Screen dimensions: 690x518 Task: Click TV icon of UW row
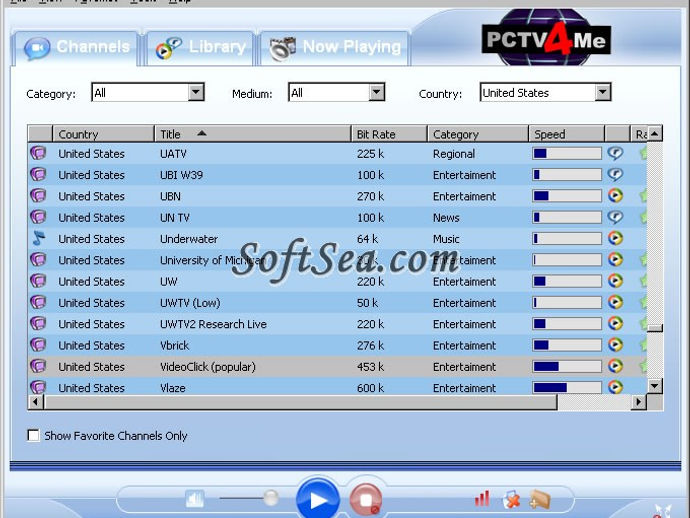coord(39,281)
